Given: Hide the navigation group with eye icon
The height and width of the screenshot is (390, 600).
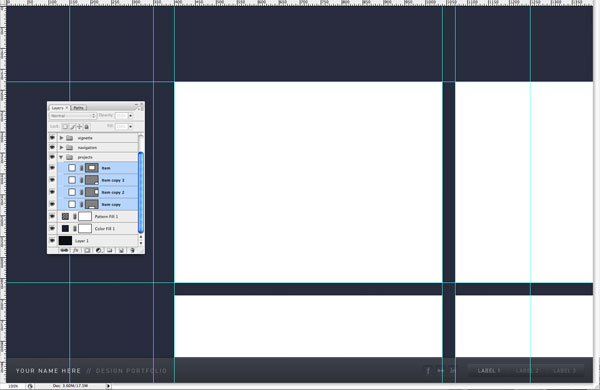Looking at the screenshot, I should click(x=52, y=147).
